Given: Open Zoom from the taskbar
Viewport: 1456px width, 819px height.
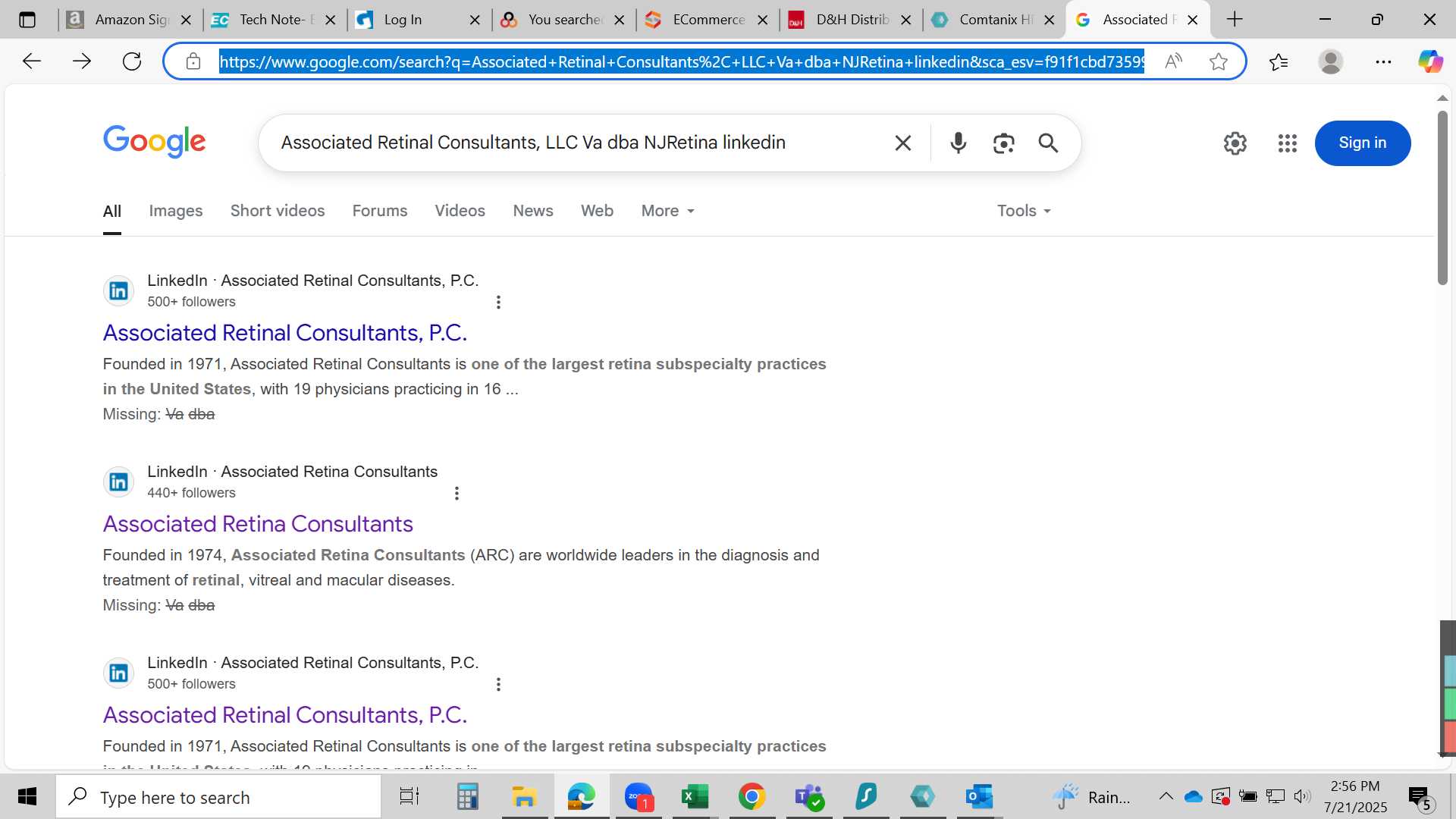Looking at the screenshot, I should 639,797.
